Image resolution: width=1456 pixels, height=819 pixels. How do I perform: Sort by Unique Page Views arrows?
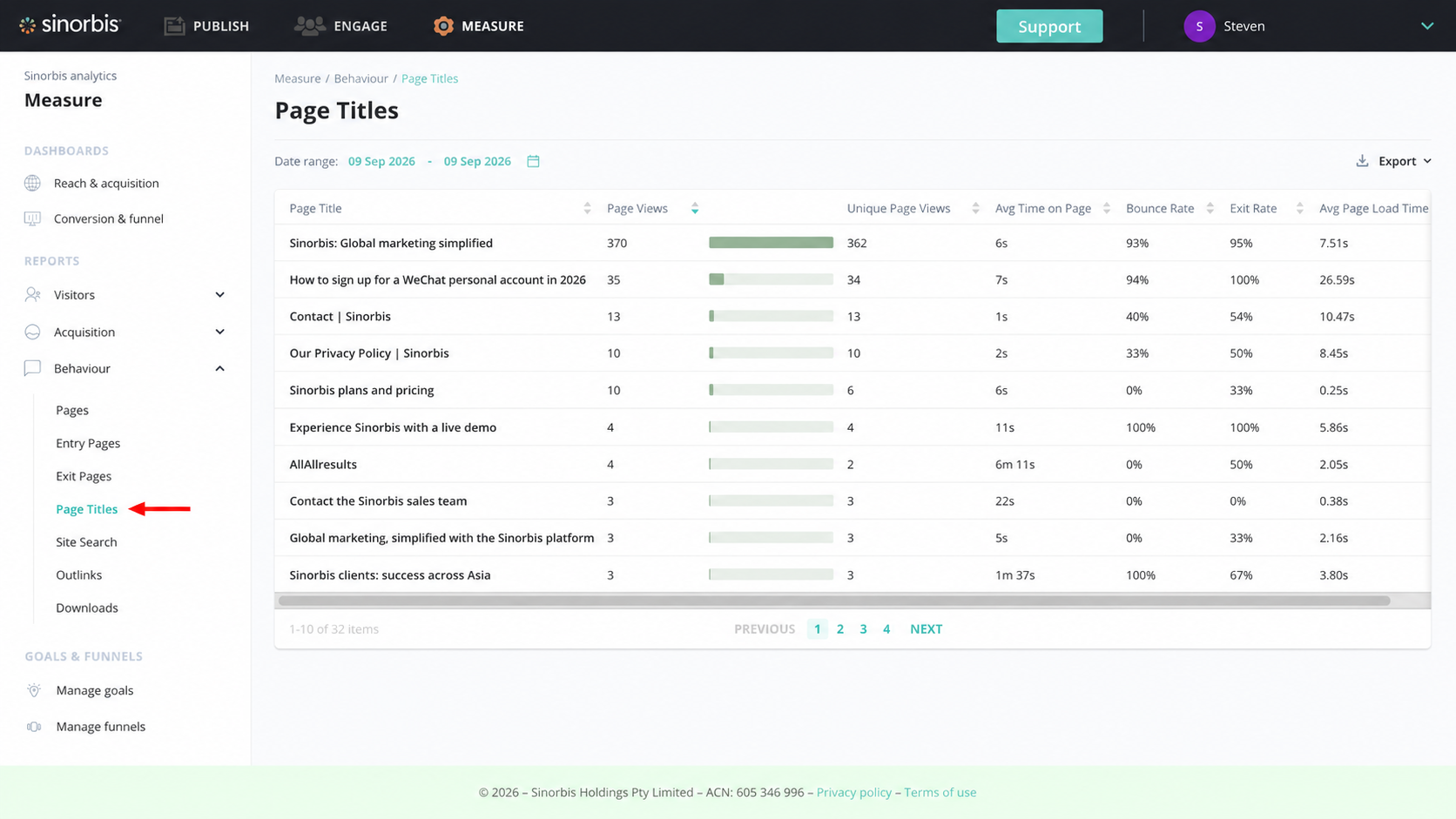point(975,208)
